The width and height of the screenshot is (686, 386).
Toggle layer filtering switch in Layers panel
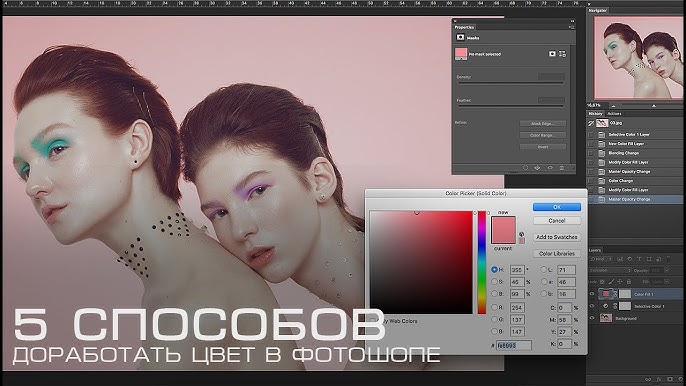click(x=668, y=260)
